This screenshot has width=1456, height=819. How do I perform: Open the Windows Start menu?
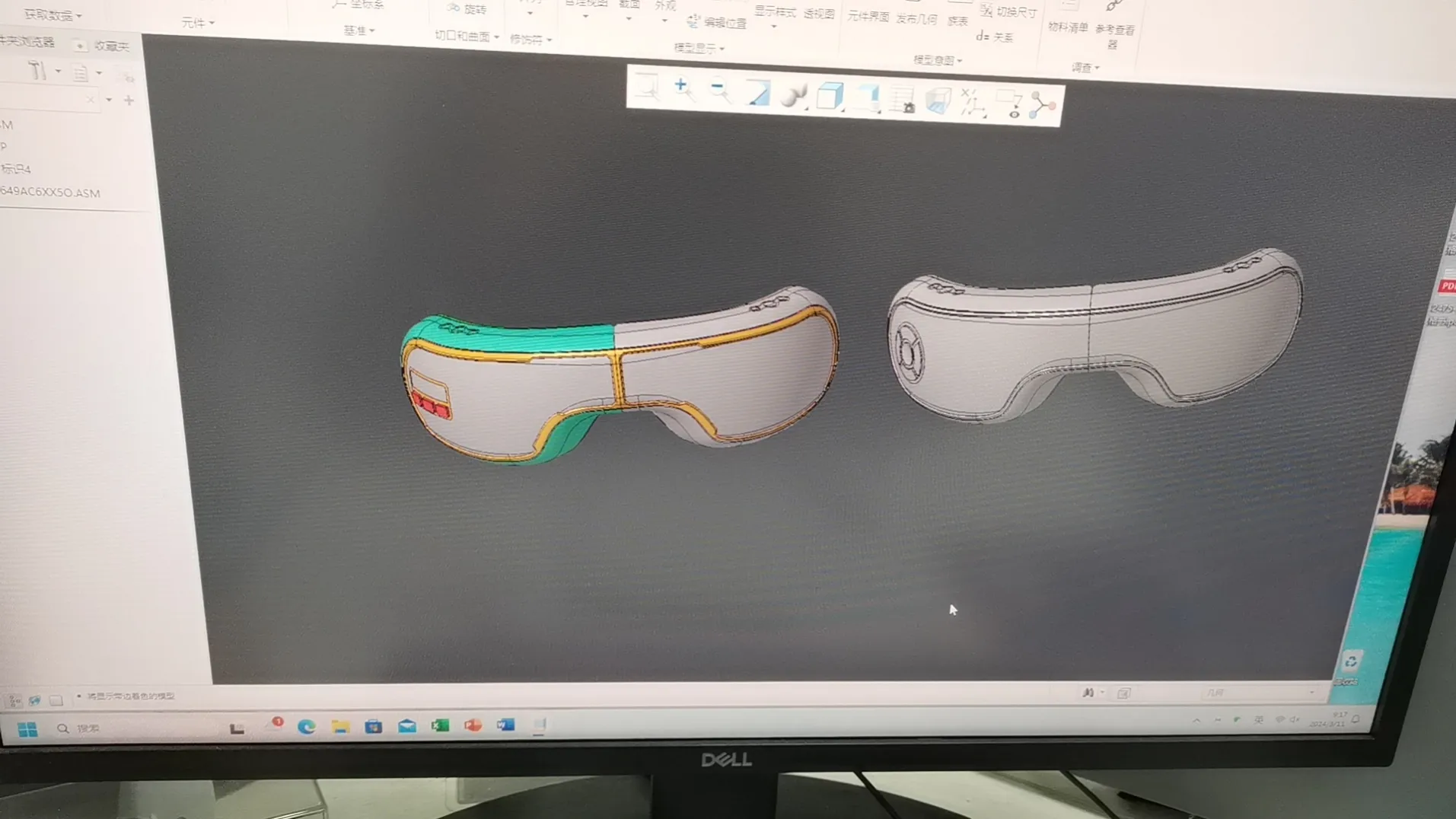[27, 729]
